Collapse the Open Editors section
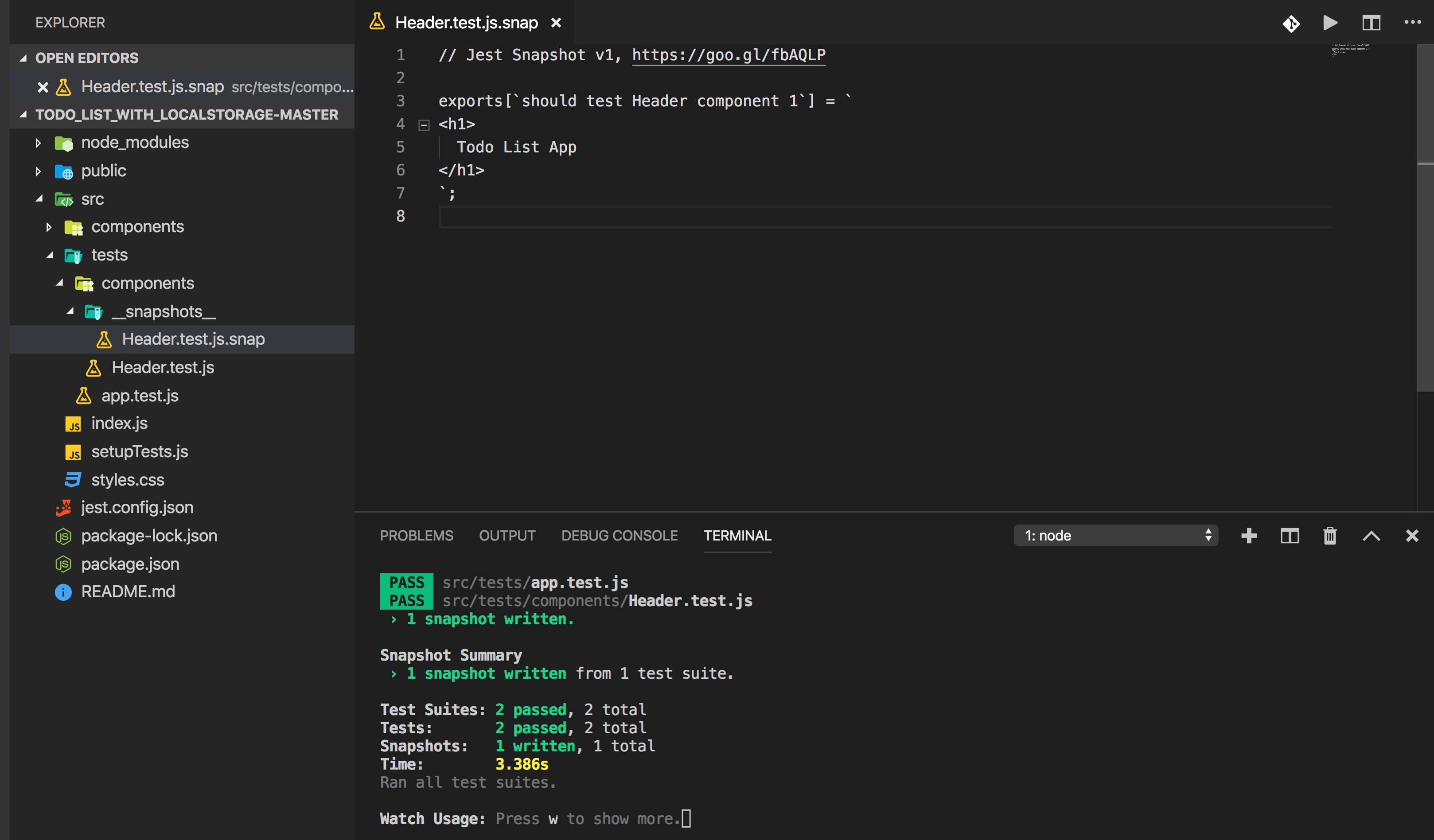This screenshot has width=1434, height=840. click(x=23, y=58)
